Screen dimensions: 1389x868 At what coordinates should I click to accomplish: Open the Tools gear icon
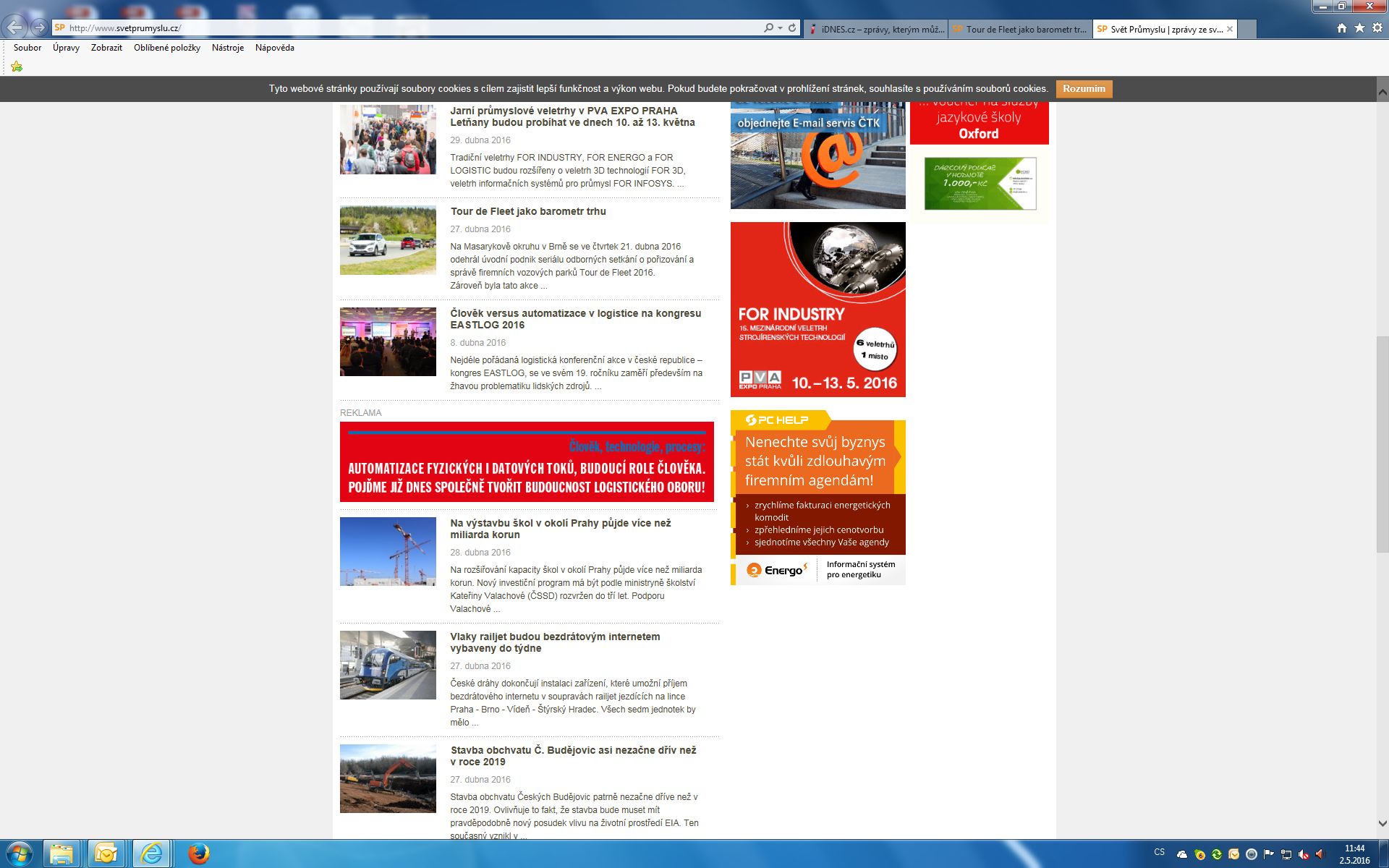point(1377,27)
